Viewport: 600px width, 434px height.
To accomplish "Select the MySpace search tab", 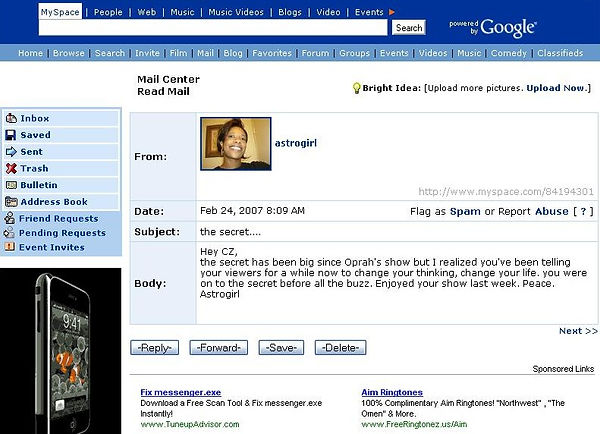I will click(60, 12).
